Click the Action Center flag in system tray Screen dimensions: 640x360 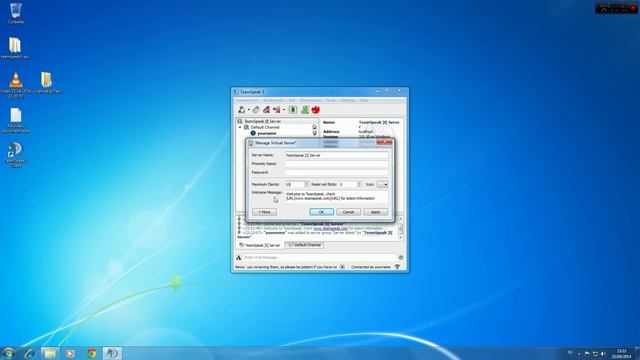click(587, 353)
